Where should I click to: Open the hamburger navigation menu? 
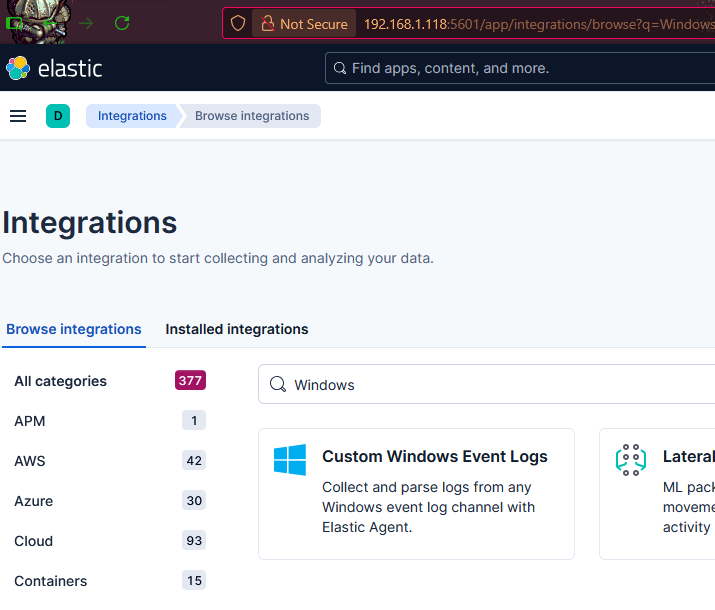pyautogui.click(x=18, y=116)
